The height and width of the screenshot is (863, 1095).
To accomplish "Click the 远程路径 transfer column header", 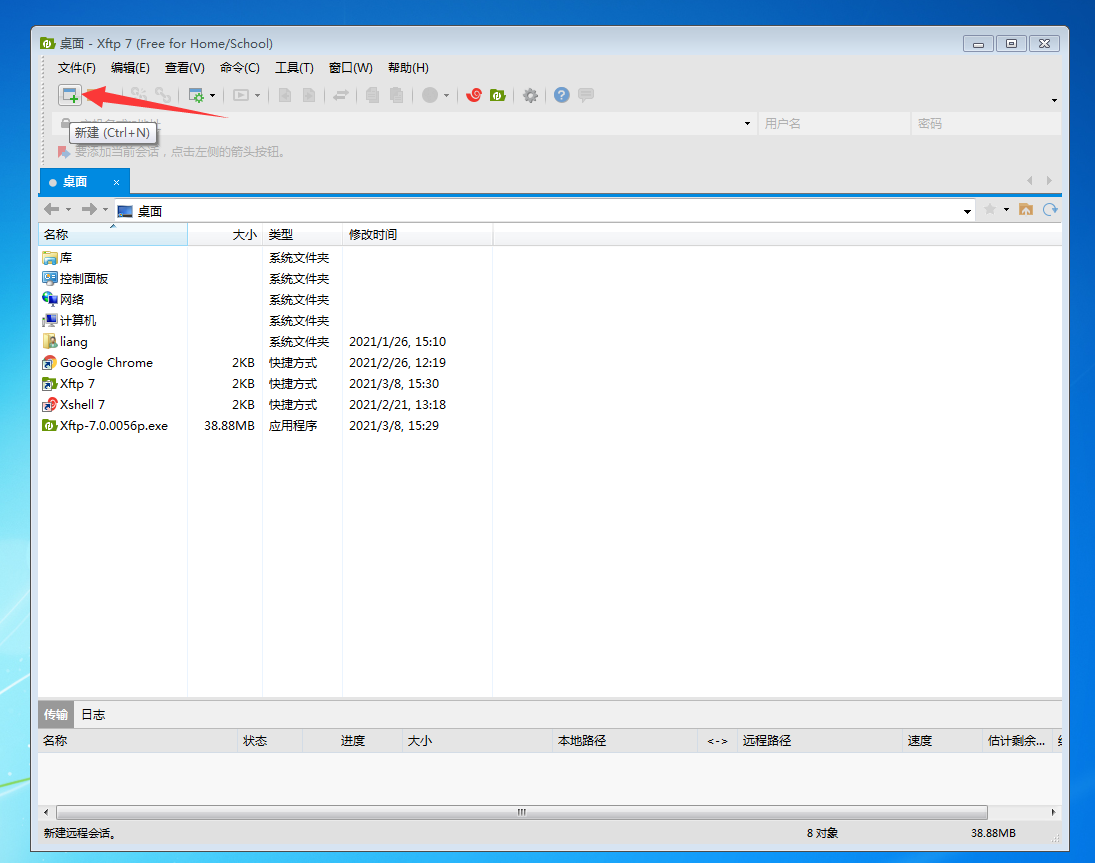I will [x=819, y=741].
